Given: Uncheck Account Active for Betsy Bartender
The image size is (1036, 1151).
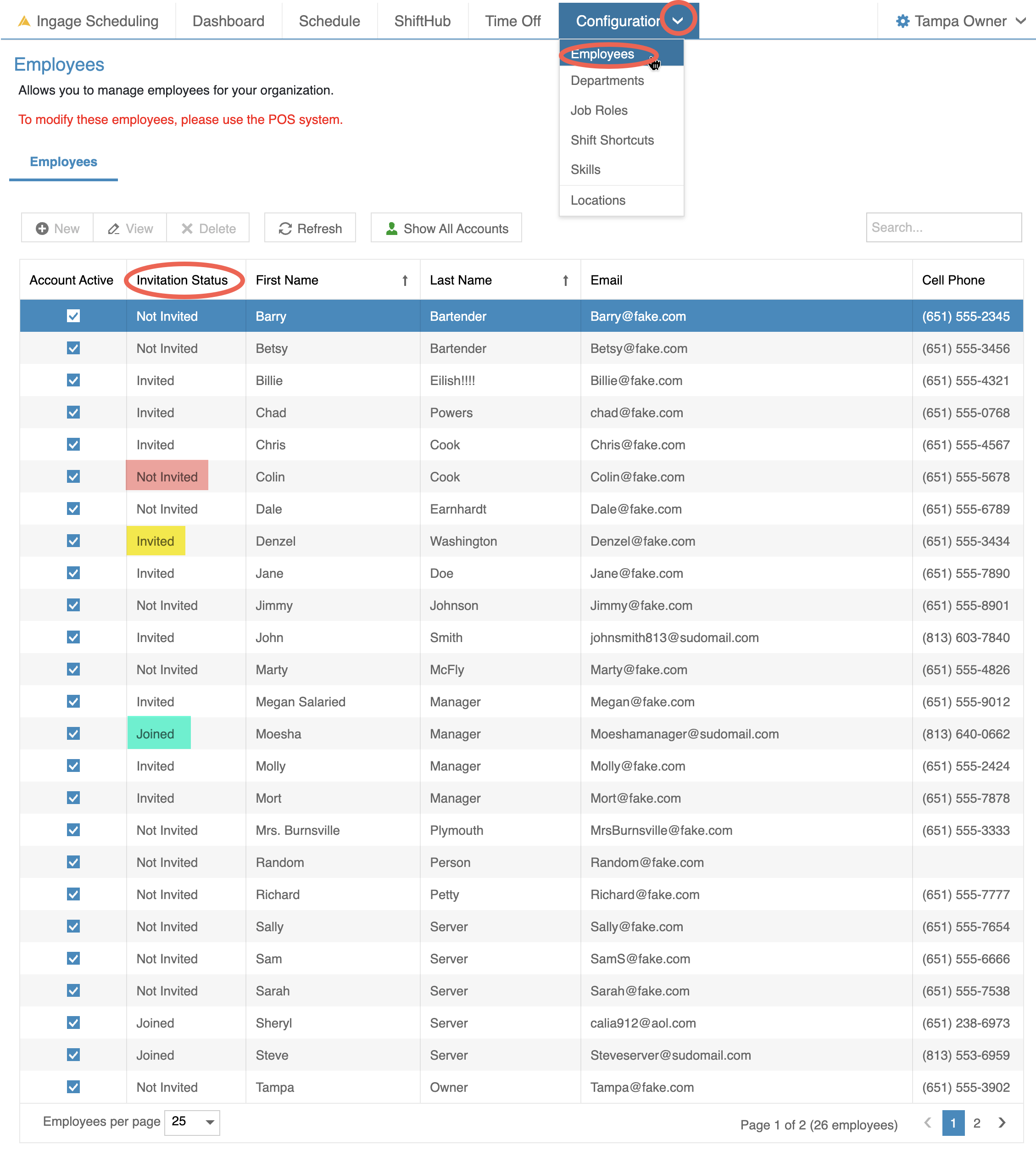Looking at the screenshot, I should 73,348.
